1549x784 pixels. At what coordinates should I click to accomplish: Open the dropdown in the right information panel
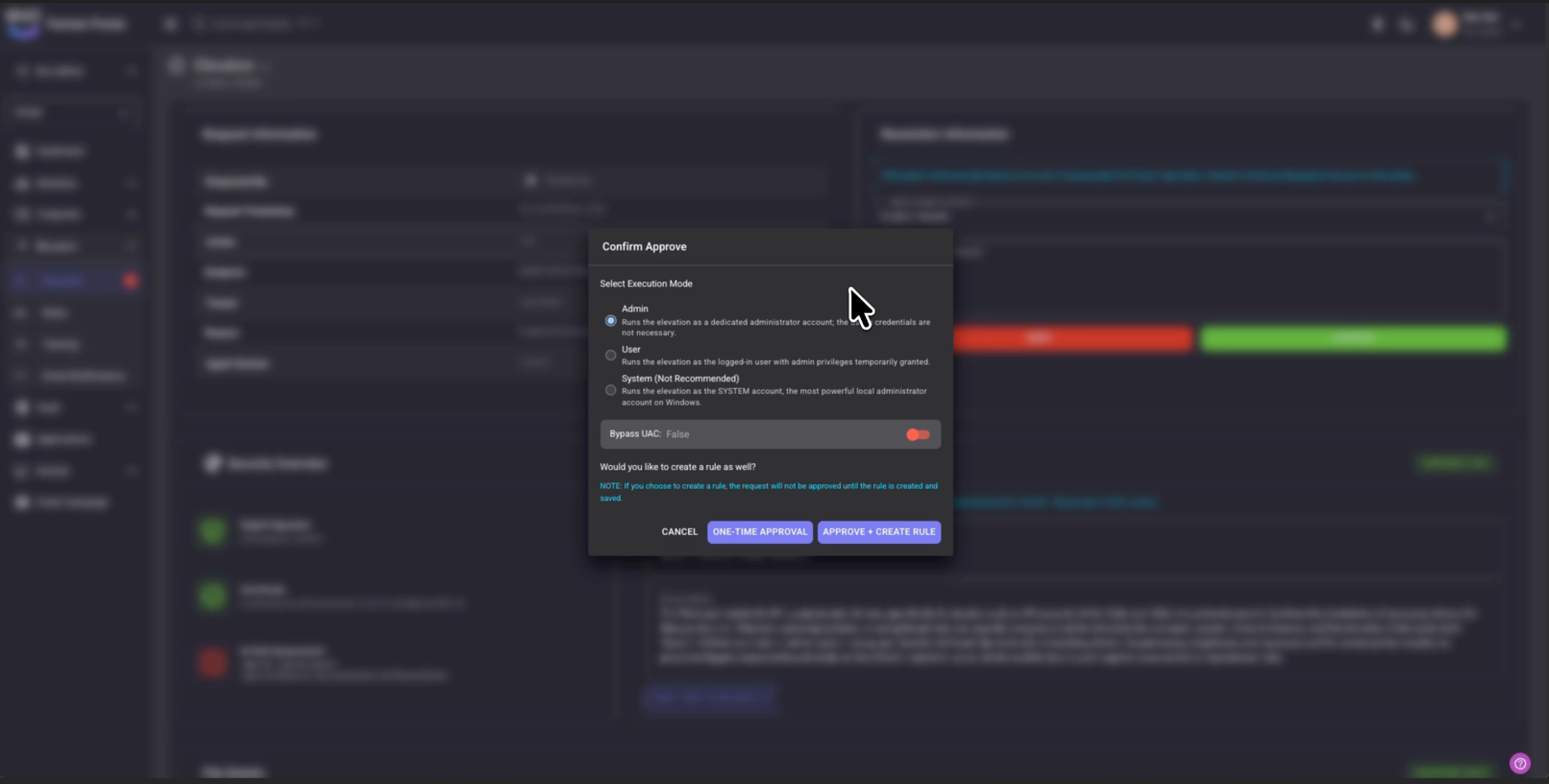(1490, 216)
